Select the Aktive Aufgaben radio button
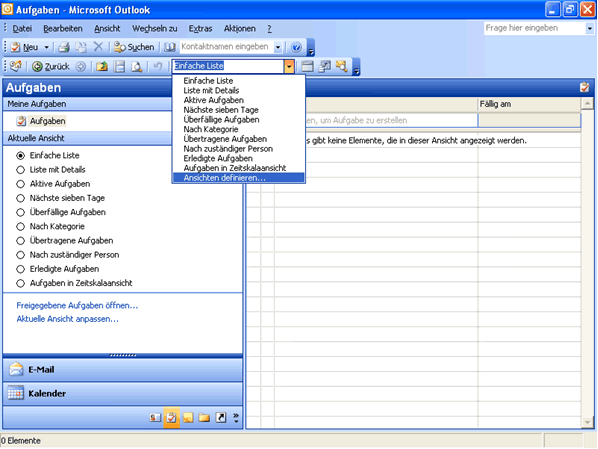Screen dimensions: 598x449 [21, 184]
